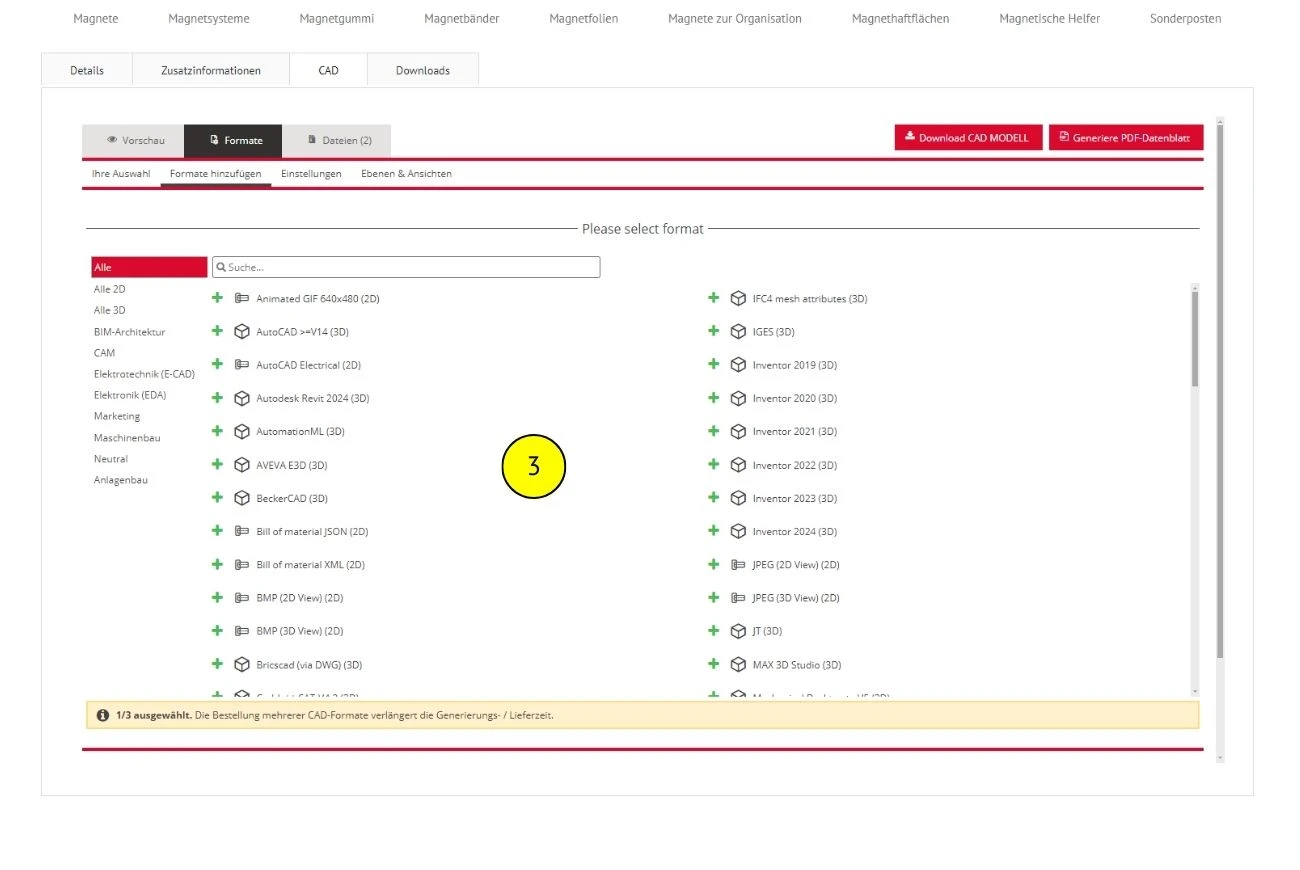Add IGES (3D) format via plus icon
The width and height of the screenshot is (1300, 870).
point(713,331)
